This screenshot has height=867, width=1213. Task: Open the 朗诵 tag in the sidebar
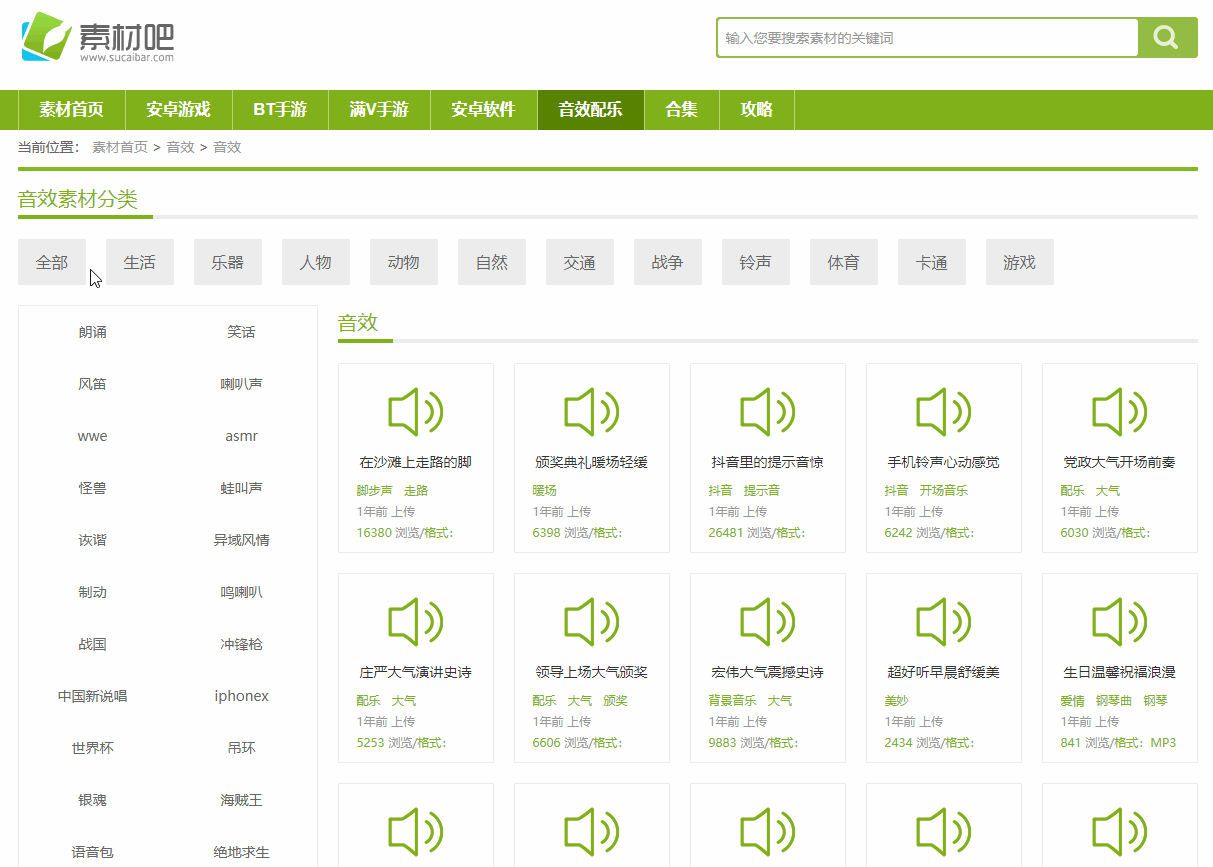(x=92, y=331)
